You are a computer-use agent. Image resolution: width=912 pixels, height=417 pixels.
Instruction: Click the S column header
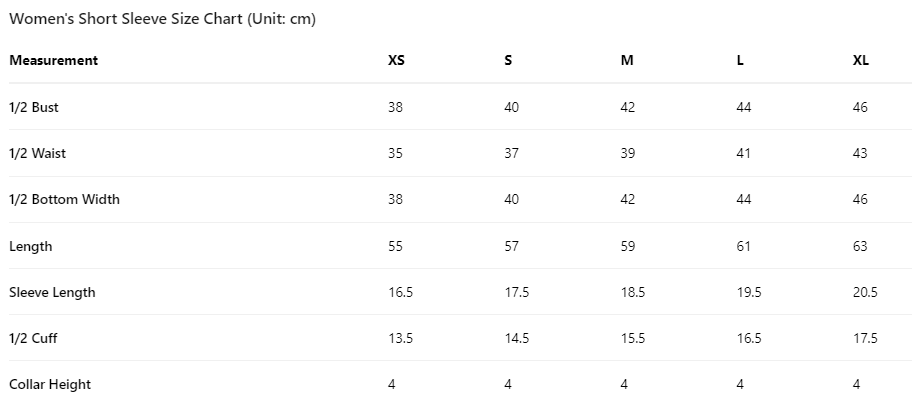click(508, 60)
